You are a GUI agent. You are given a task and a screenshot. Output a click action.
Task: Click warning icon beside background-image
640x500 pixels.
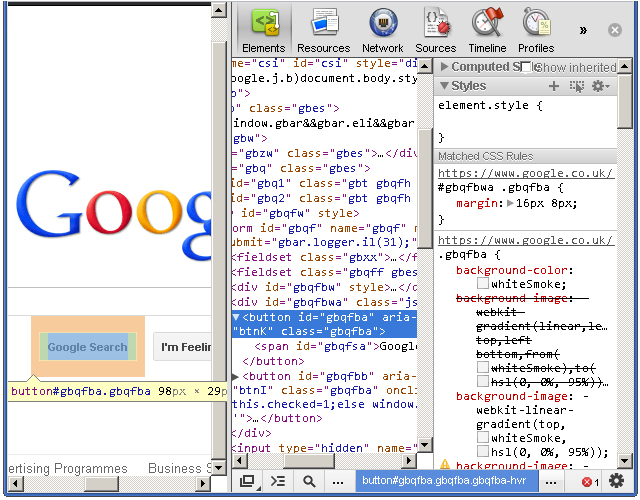pyautogui.click(x=445, y=464)
